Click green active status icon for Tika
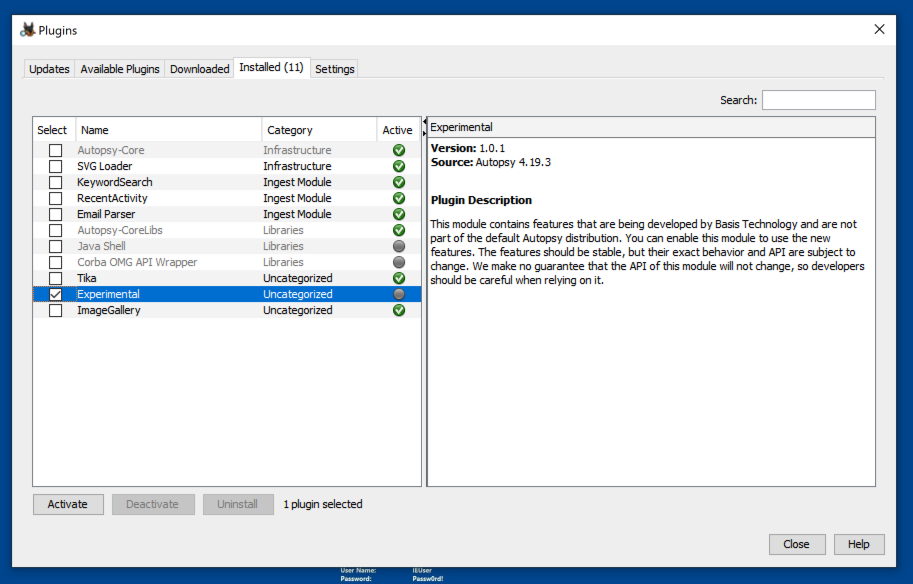This screenshot has width=913, height=584. pyautogui.click(x=399, y=278)
